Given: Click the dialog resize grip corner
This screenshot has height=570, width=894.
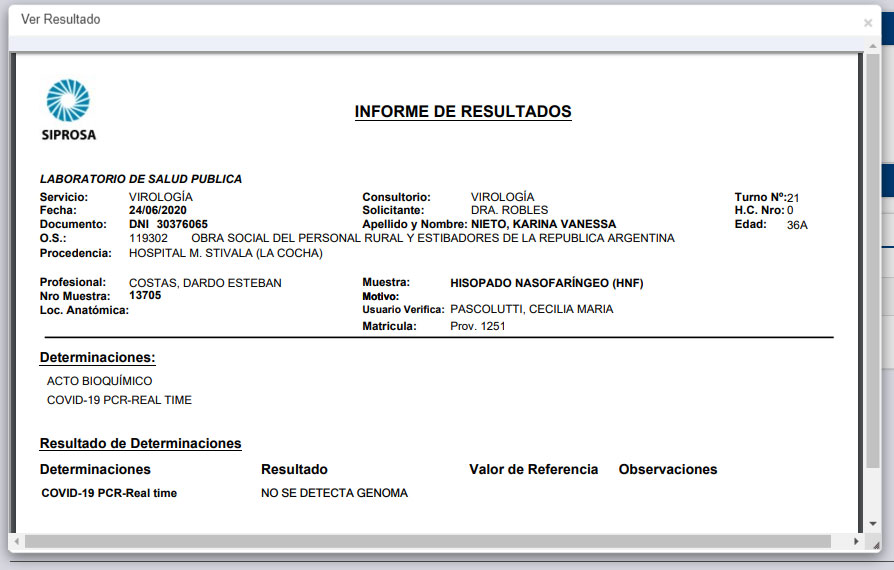Looking at the screenshot, I should (876, 545).
